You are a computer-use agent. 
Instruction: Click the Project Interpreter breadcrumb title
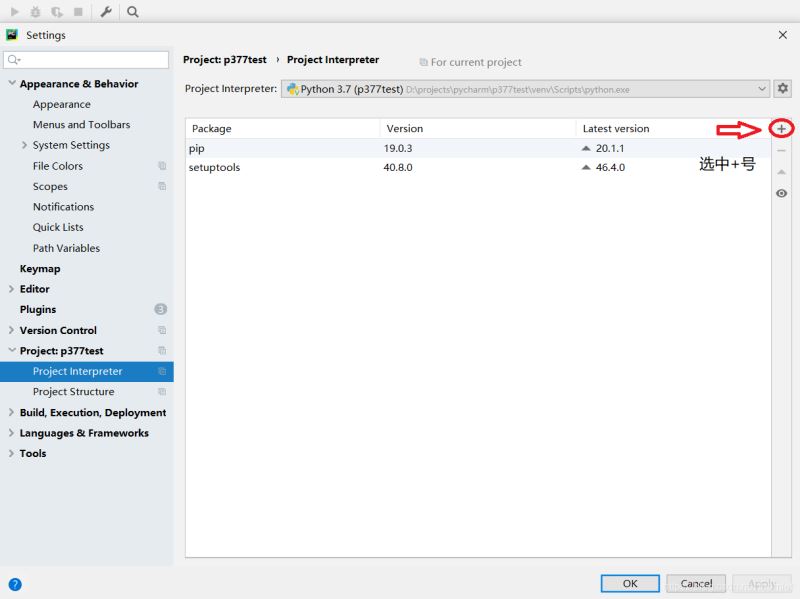click(x=333, y=60)
